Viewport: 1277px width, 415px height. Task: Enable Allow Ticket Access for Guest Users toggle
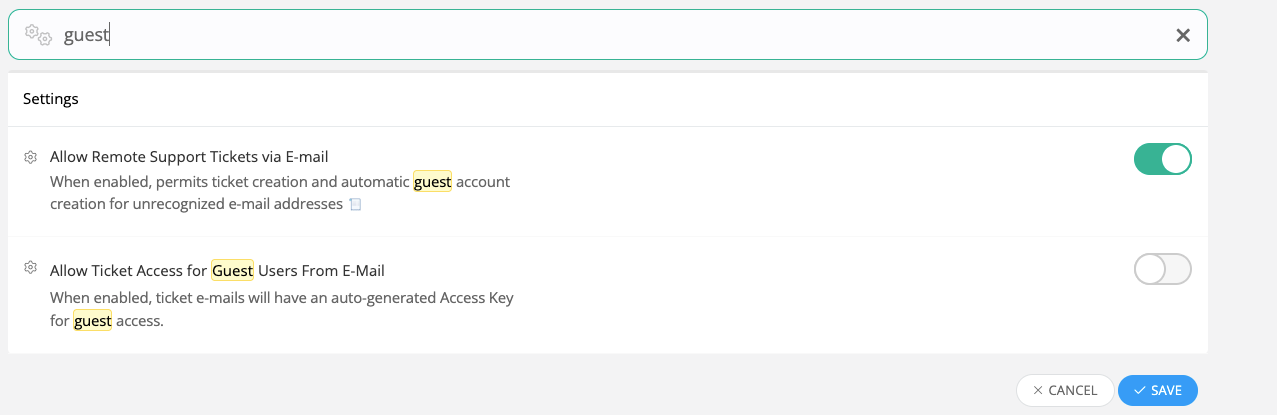[1163, 269]
